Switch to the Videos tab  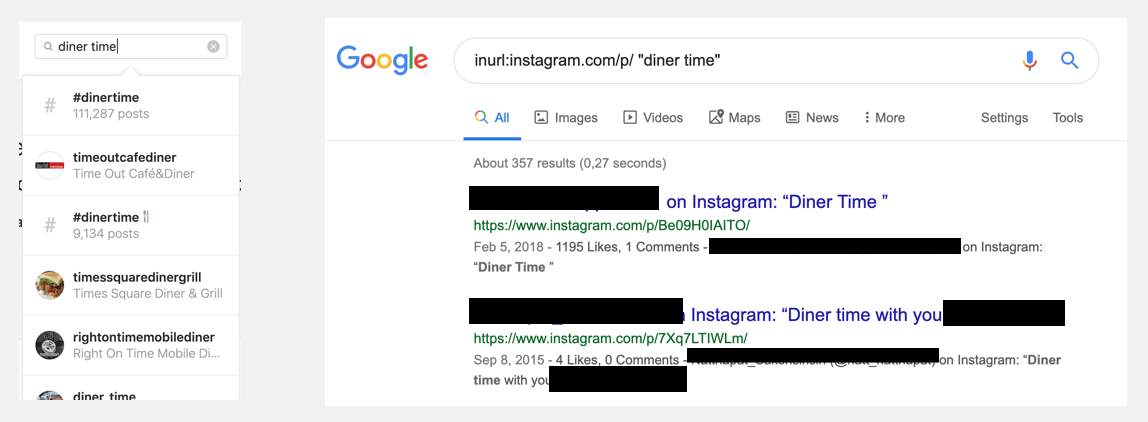652,117
